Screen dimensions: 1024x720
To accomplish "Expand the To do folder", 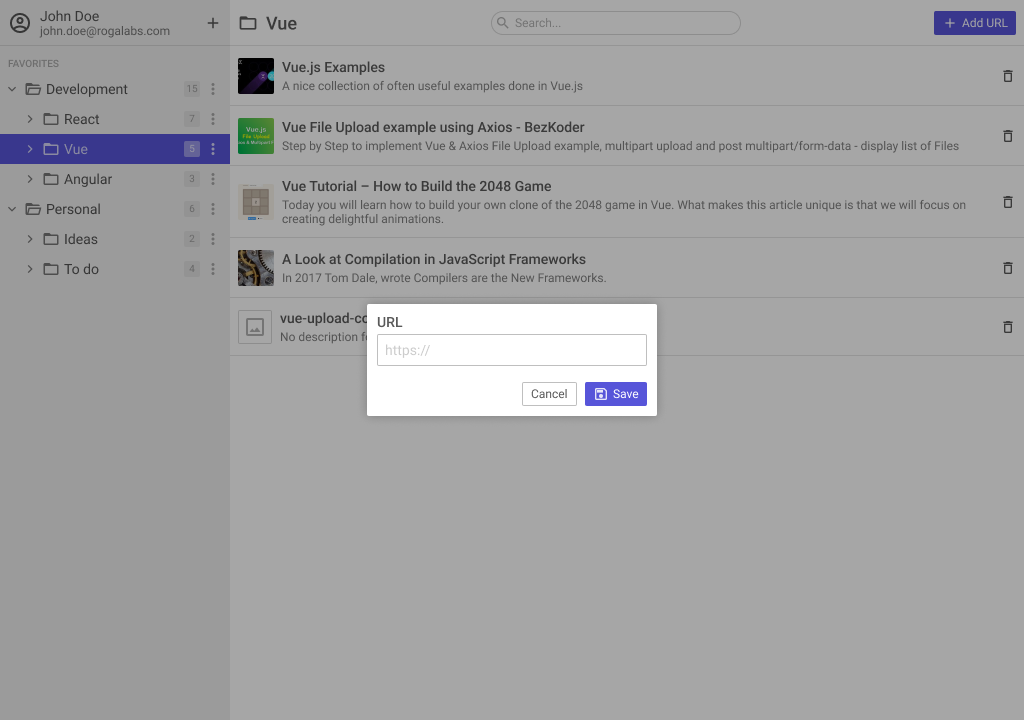I will (29, 269).
